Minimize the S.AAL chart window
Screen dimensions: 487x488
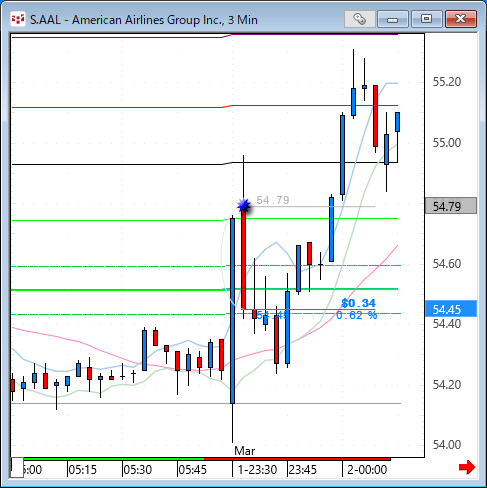(x=392, y=19)
